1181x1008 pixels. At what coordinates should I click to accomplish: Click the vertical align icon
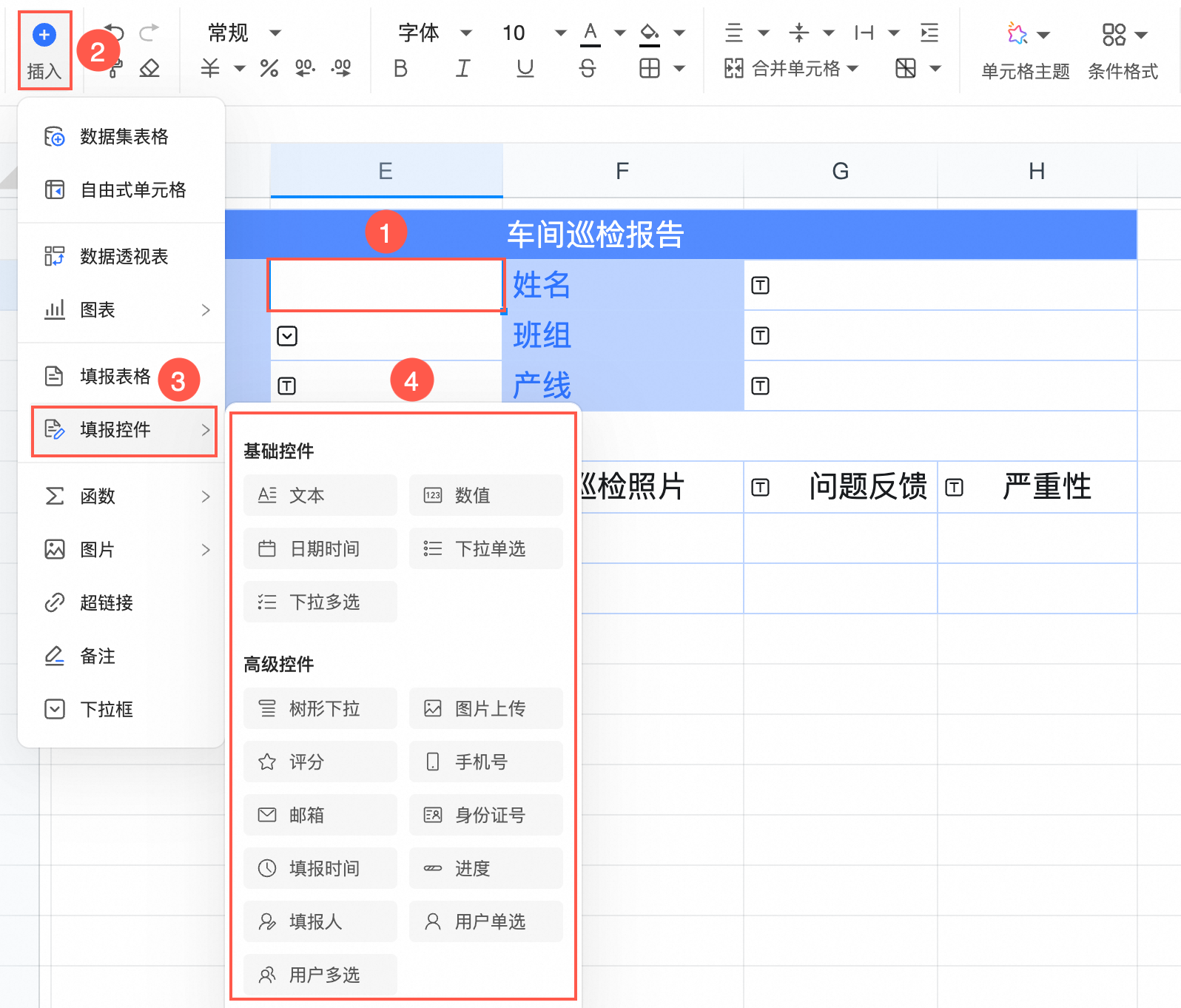tap(799, 33)
